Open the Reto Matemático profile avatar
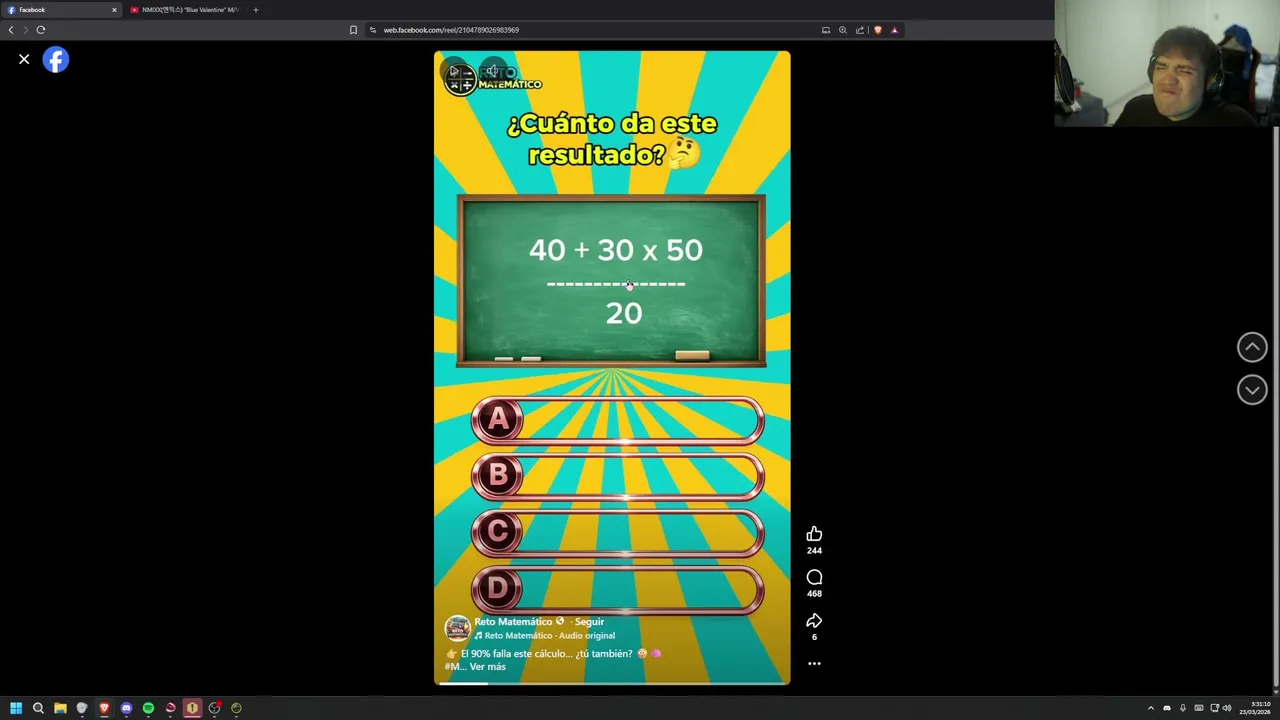This screenshot has width=1280, height=720. click(457, 628)
